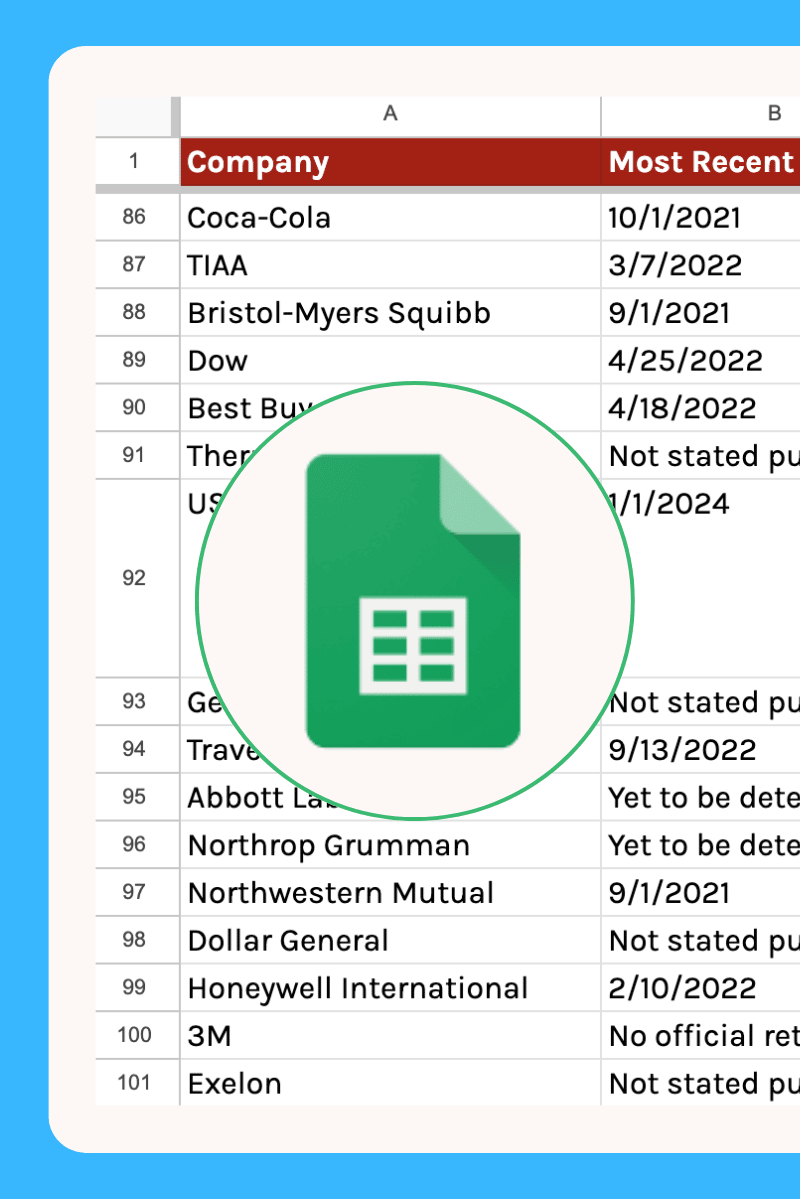This screenshot has width=800, height=1199.
Task: Click the Honeywell International cell
Action: 390,988
